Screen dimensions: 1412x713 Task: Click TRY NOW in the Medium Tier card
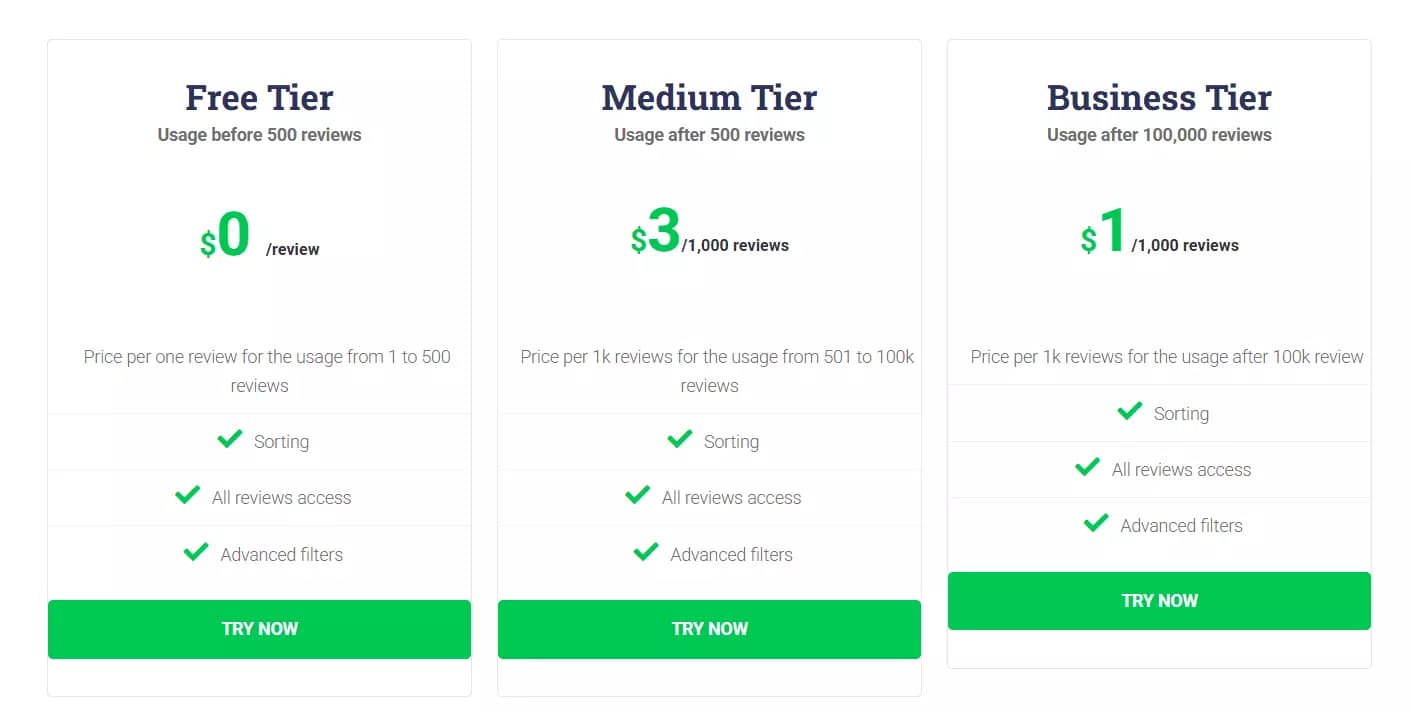click(709, 628)
